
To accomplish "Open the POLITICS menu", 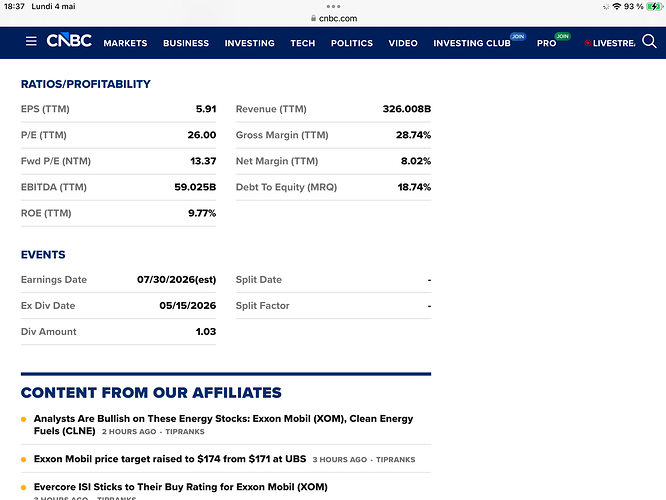I will (352, 43).
